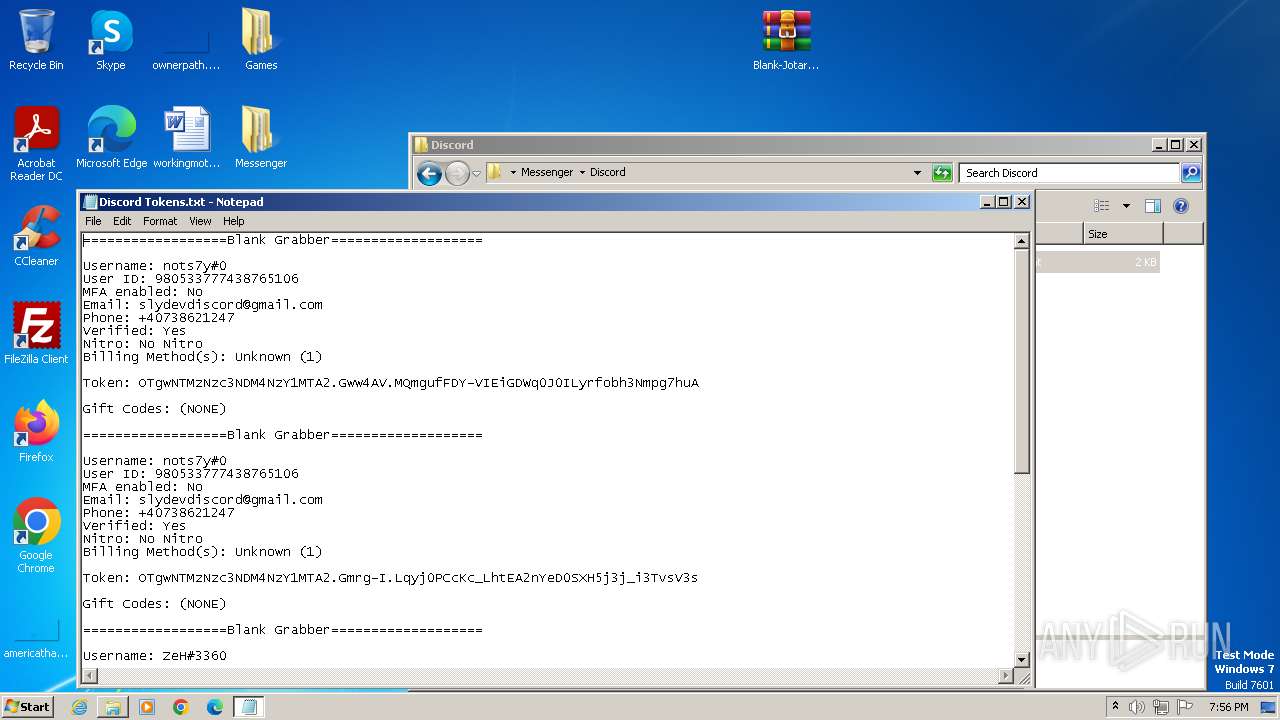Open Notepad Format menu

pos(160,221)
